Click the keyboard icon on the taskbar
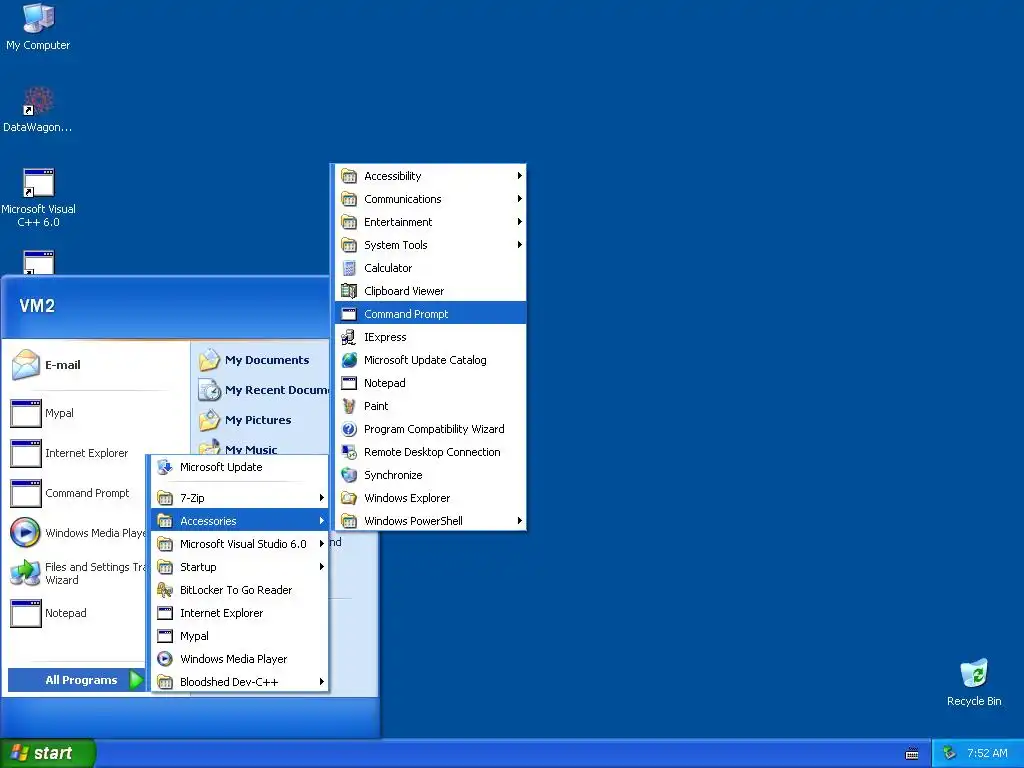This screenshot has height=768, width=1024. point(912,754)
